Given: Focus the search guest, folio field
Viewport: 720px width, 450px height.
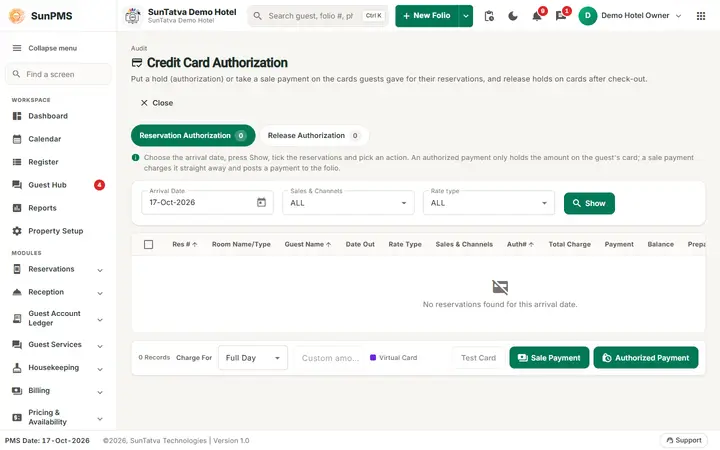Looking at the screenshot, I should coord(318,16).
